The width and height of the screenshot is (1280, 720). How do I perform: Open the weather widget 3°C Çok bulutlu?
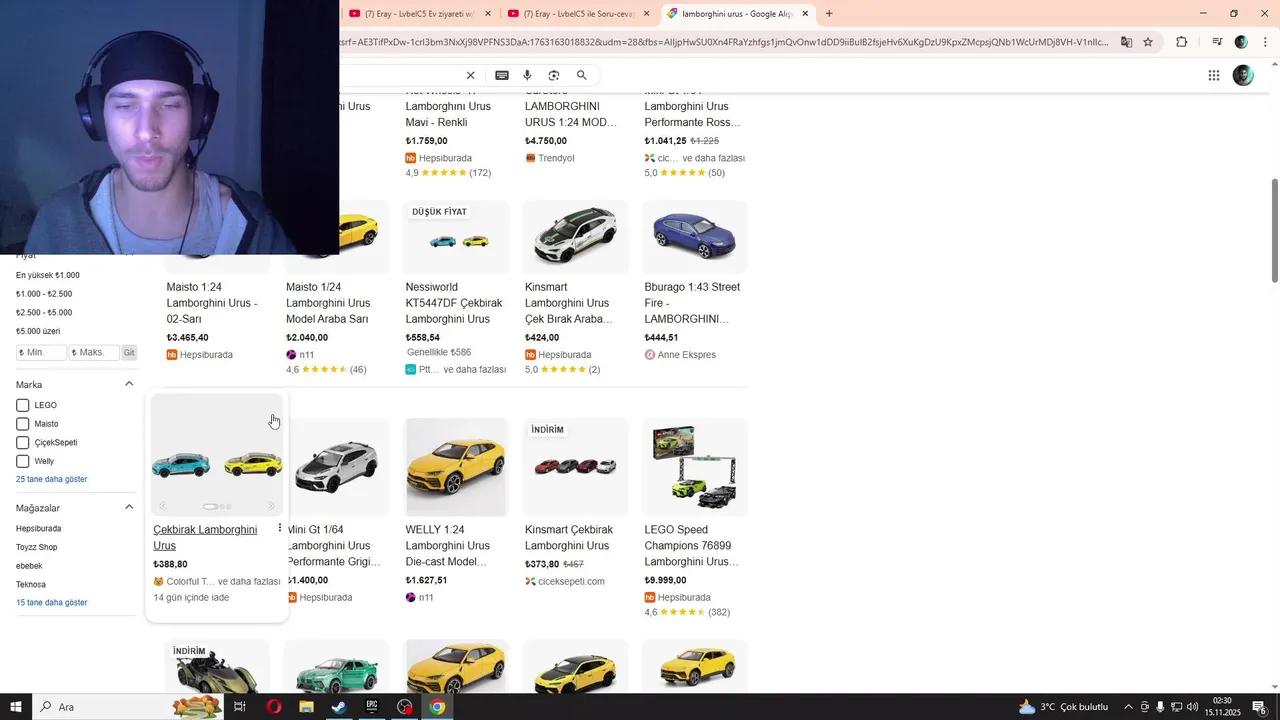click(1063, 707)
